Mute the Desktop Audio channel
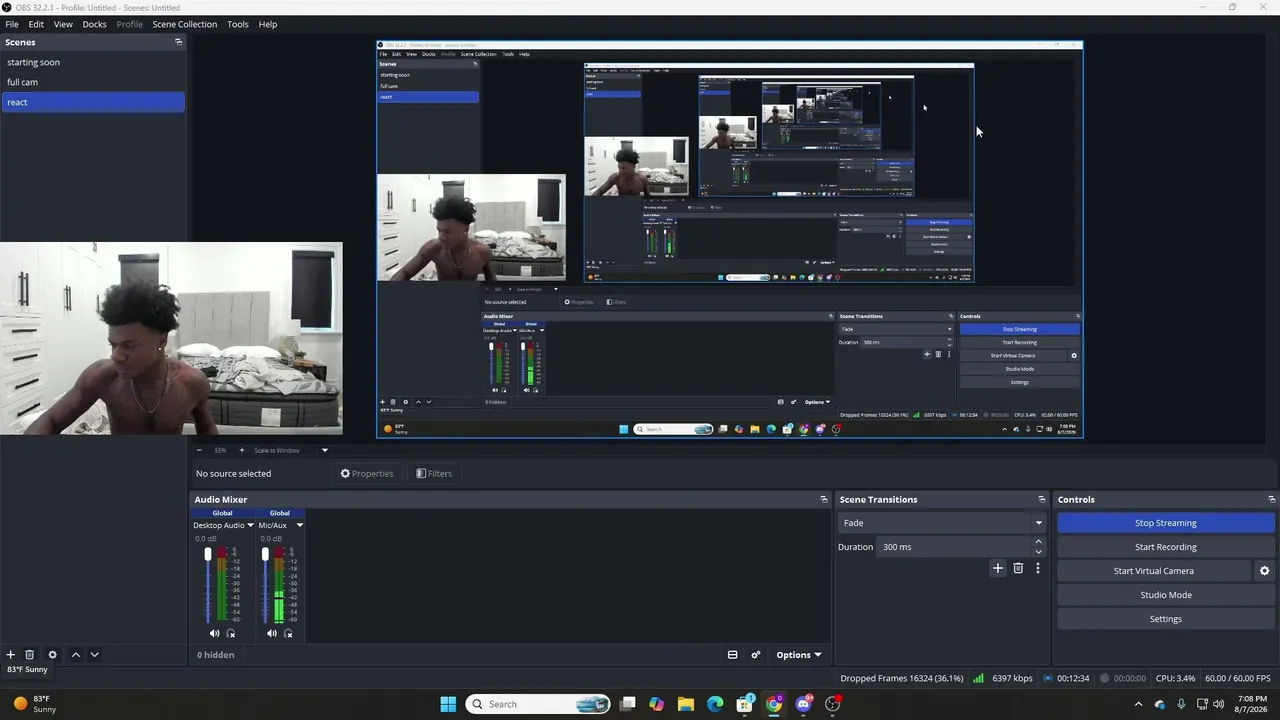The height and width of the screenshot is (720, 1280). click(214, 633)
